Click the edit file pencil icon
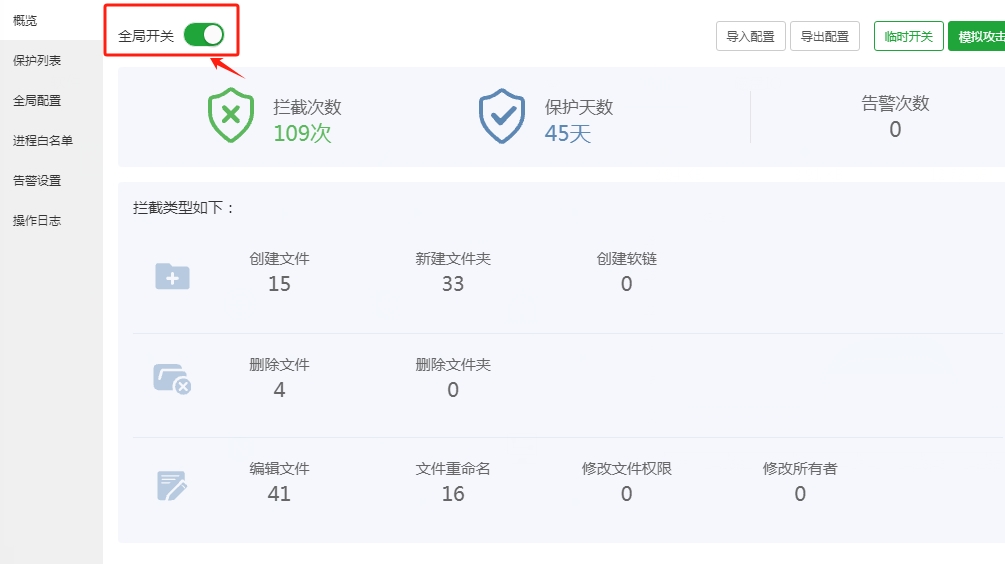The image size is (1005, 564). tap(172, 486)
